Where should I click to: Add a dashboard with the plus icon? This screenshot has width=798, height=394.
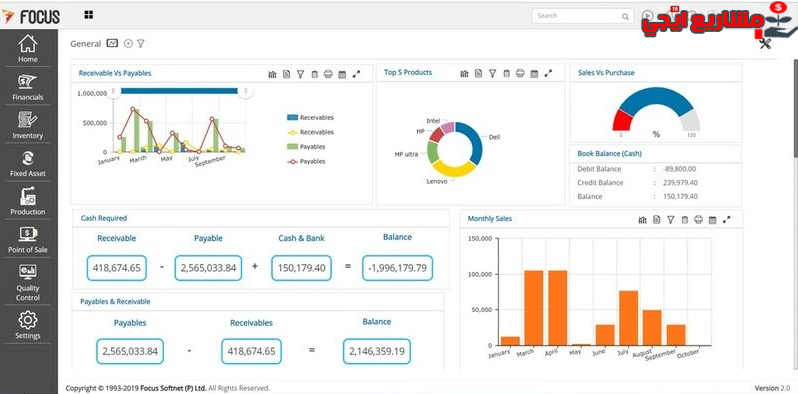pos(128,44)
